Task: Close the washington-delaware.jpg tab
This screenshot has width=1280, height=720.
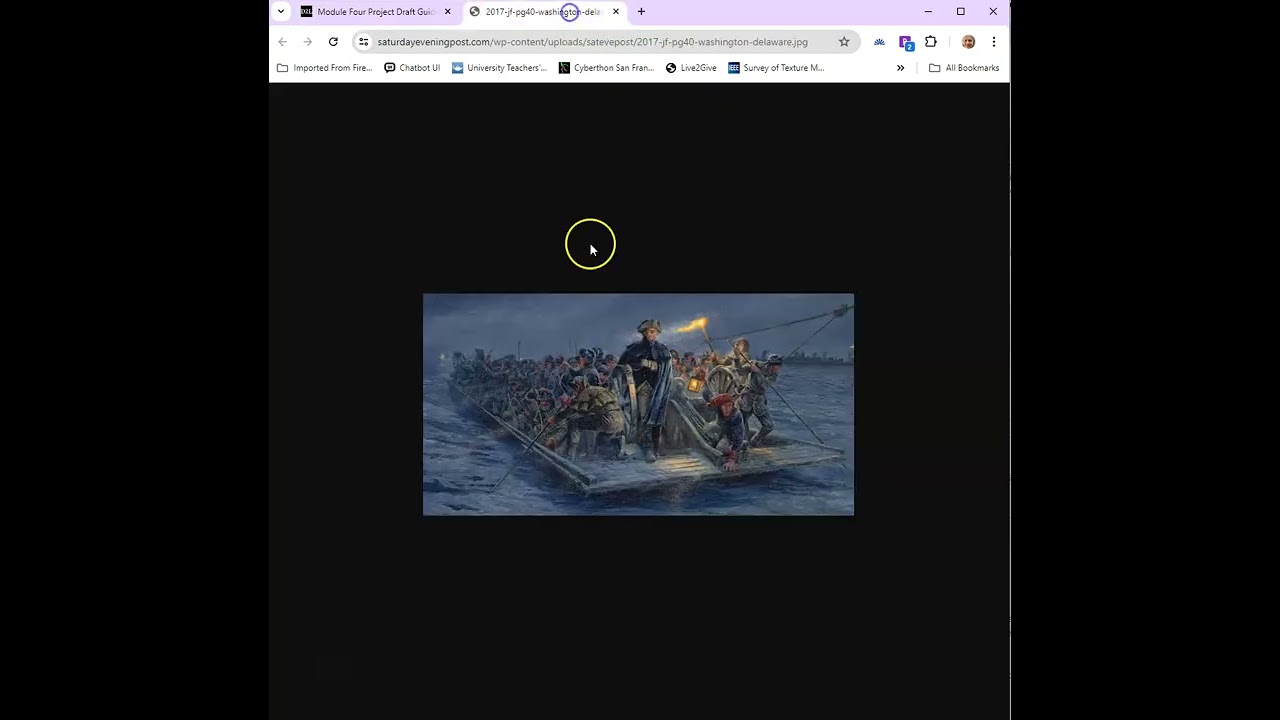Action: (616, 12)
